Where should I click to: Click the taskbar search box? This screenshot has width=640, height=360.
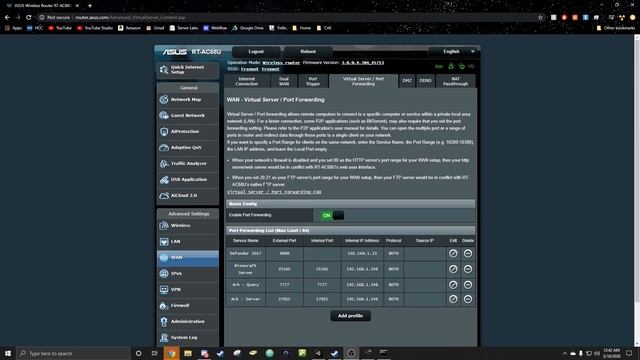click(x=73, y=353)
